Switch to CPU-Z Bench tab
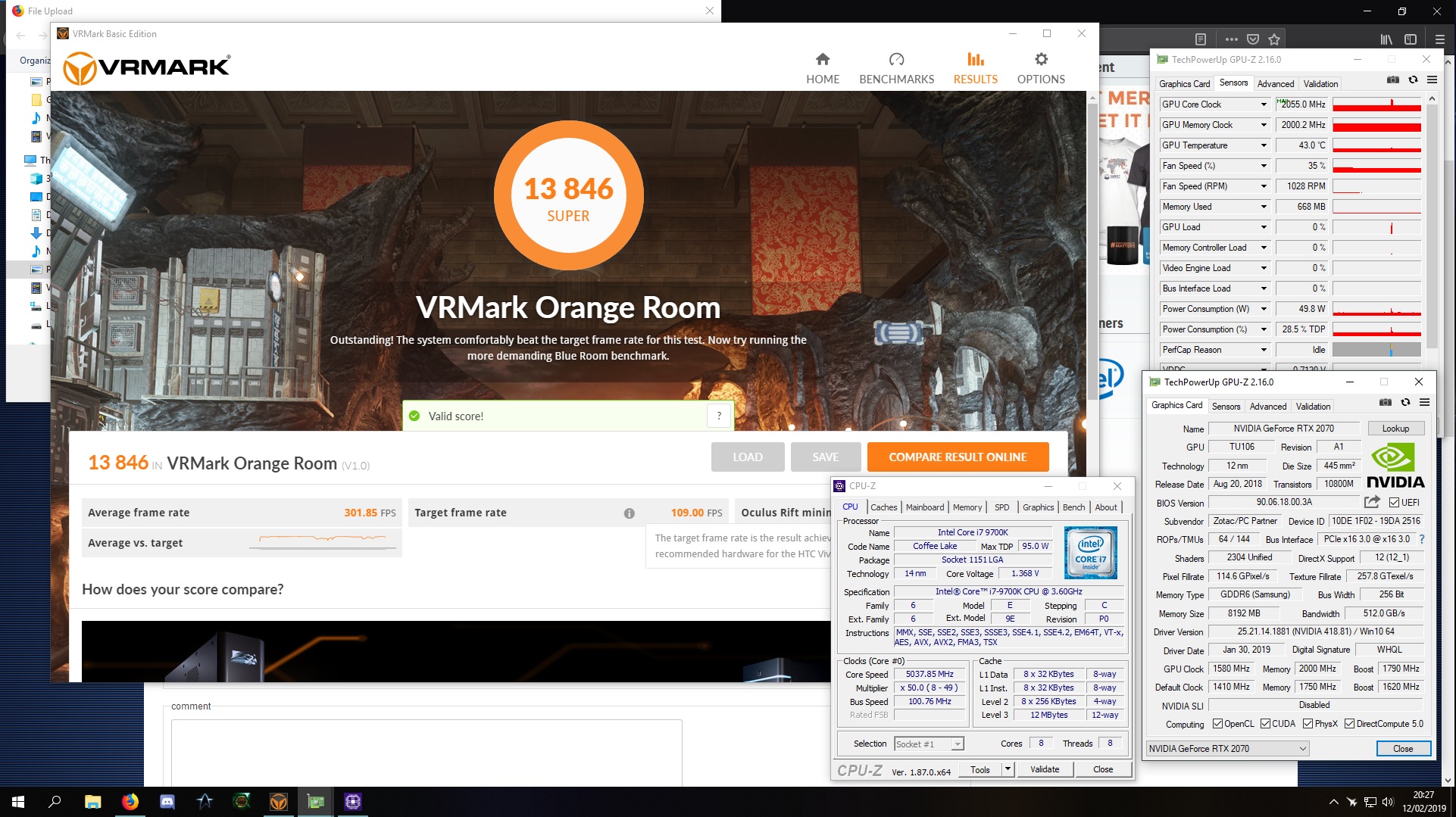The image size is (1456, 817). (x=1073, y=507)
